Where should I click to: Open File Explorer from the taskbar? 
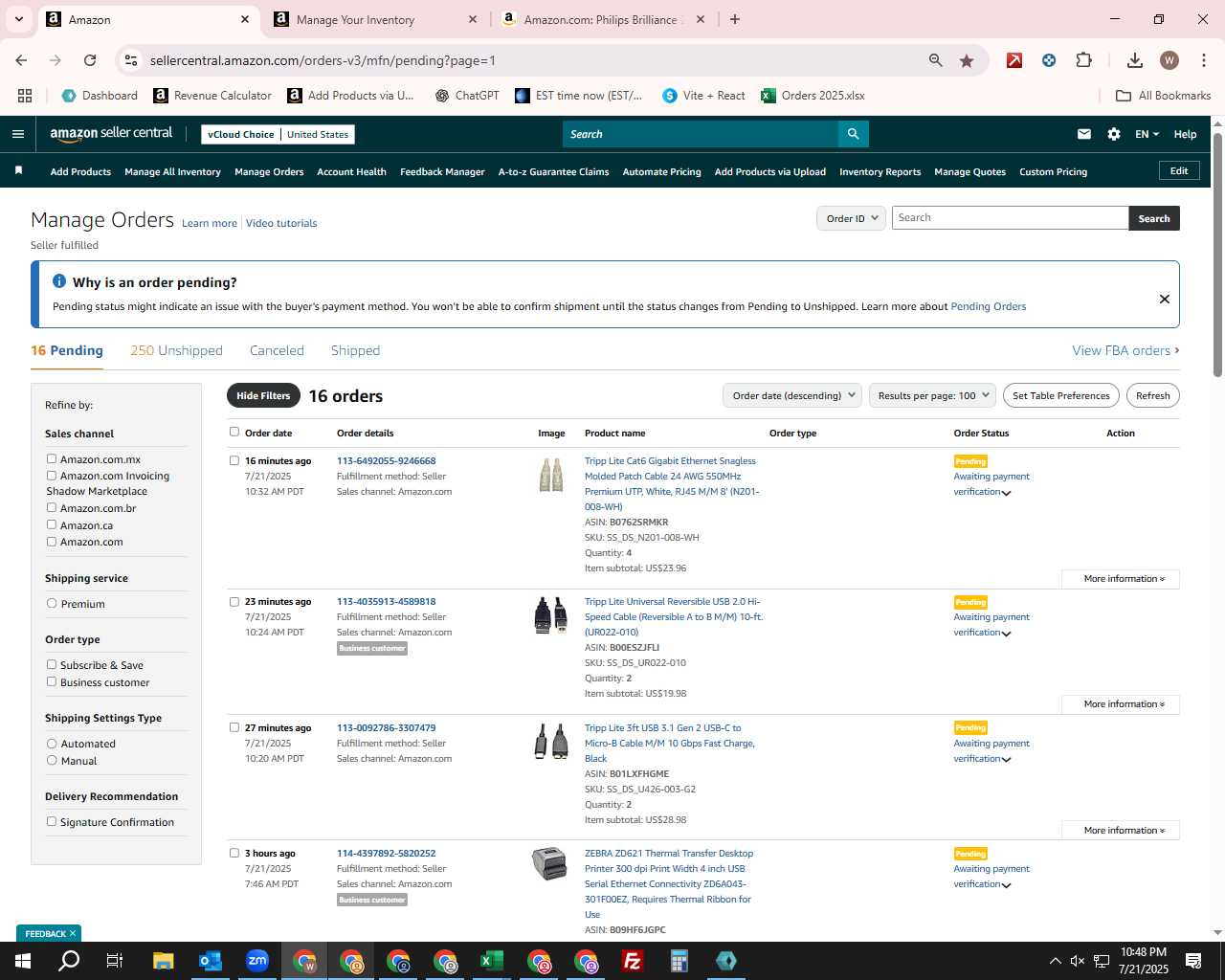[163, 961]
